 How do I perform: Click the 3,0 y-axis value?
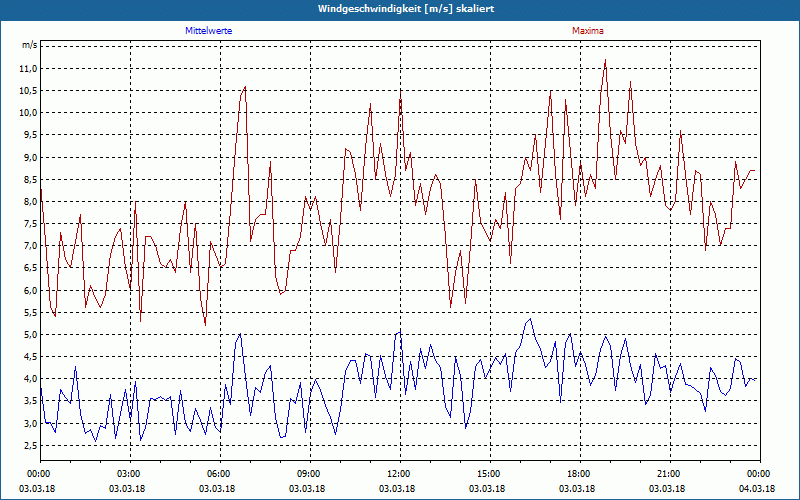click(x=30, y=424)
